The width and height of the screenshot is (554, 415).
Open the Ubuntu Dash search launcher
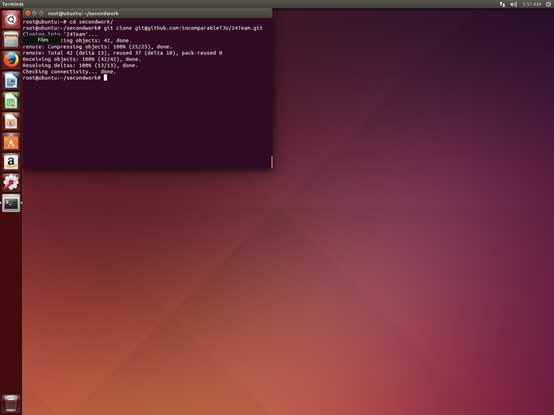[x=11, y=20]
